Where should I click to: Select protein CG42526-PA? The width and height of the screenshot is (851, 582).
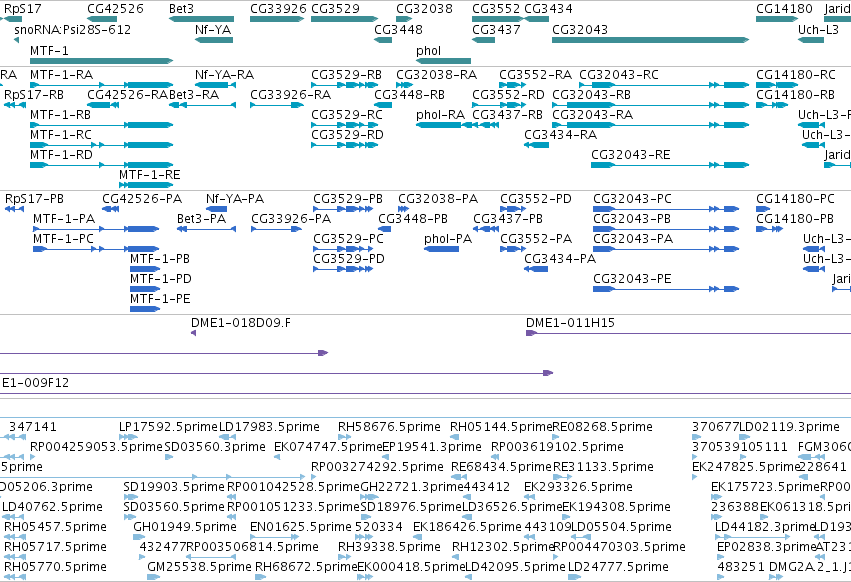pos(142,199)
